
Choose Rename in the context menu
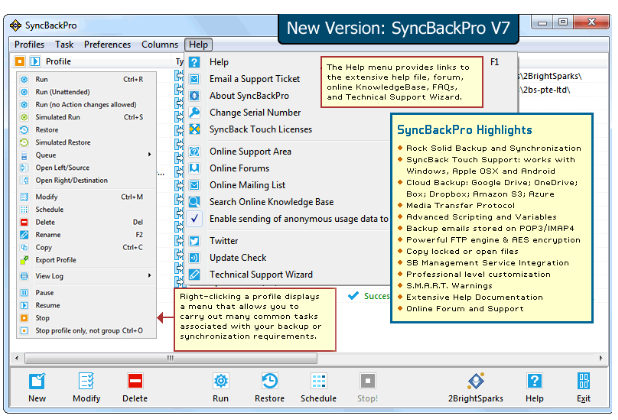point(86,234)
